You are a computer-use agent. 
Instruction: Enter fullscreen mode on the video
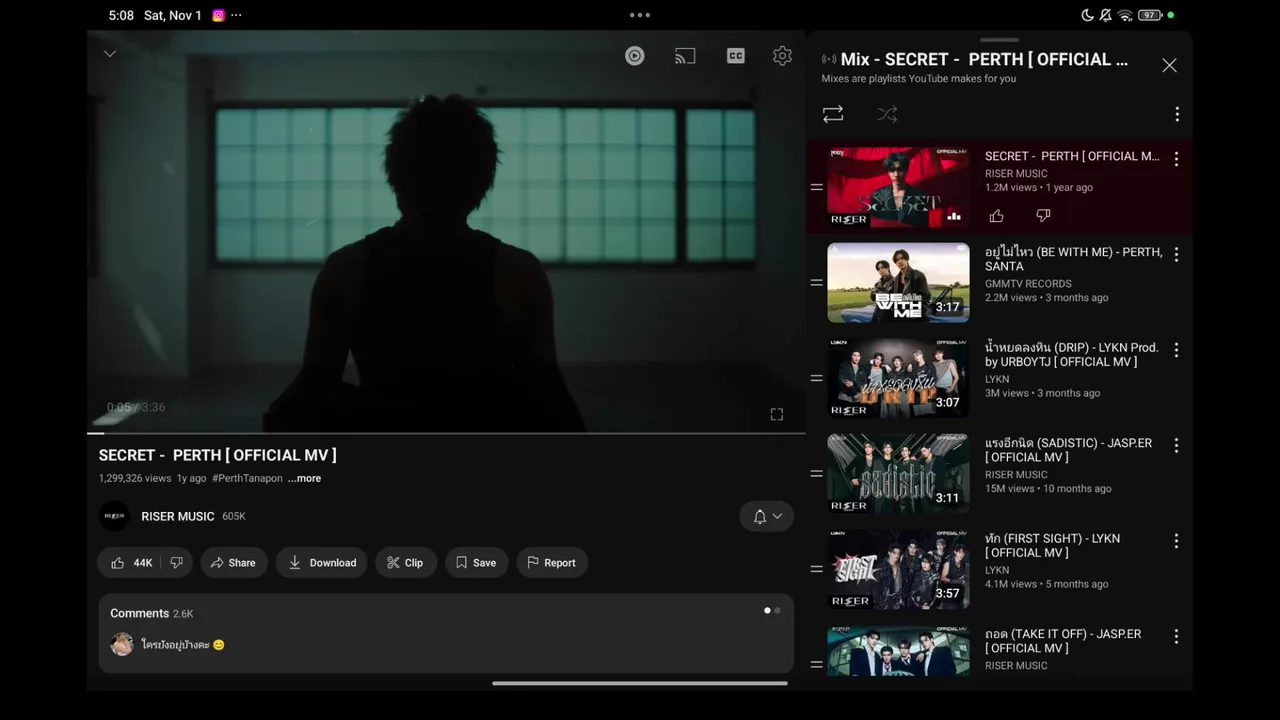(777, 414)
